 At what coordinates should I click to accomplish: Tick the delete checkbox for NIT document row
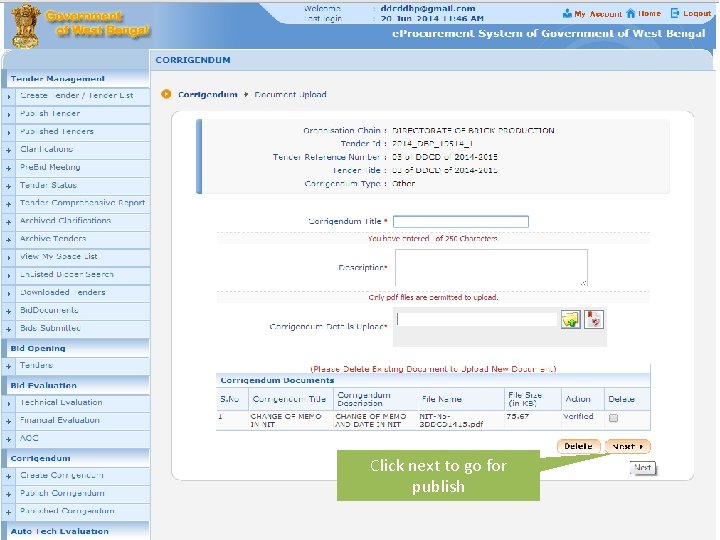point(613,418)
